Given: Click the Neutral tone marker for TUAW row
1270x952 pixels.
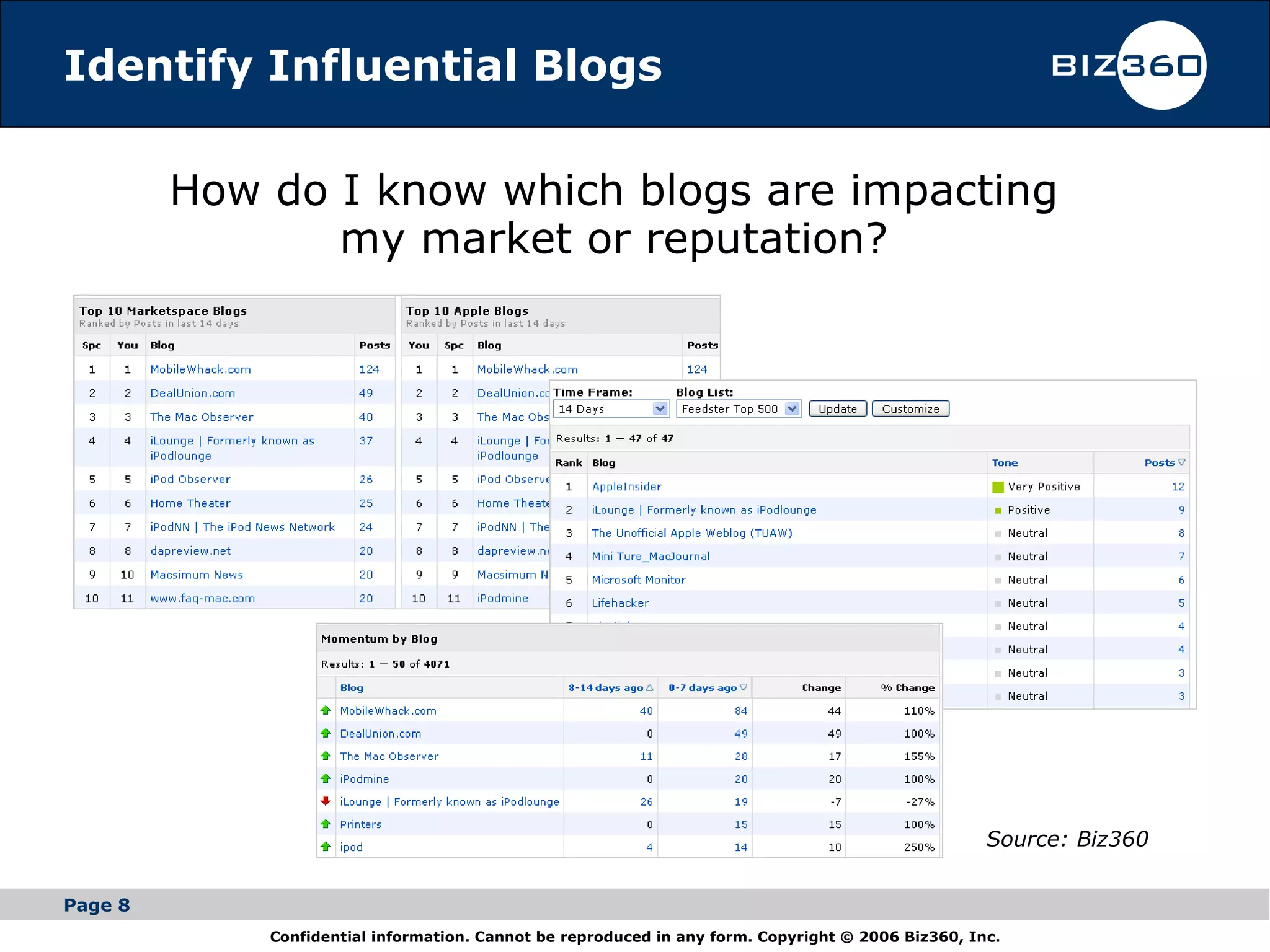Looking at the screenshot, I should [998, 534].
